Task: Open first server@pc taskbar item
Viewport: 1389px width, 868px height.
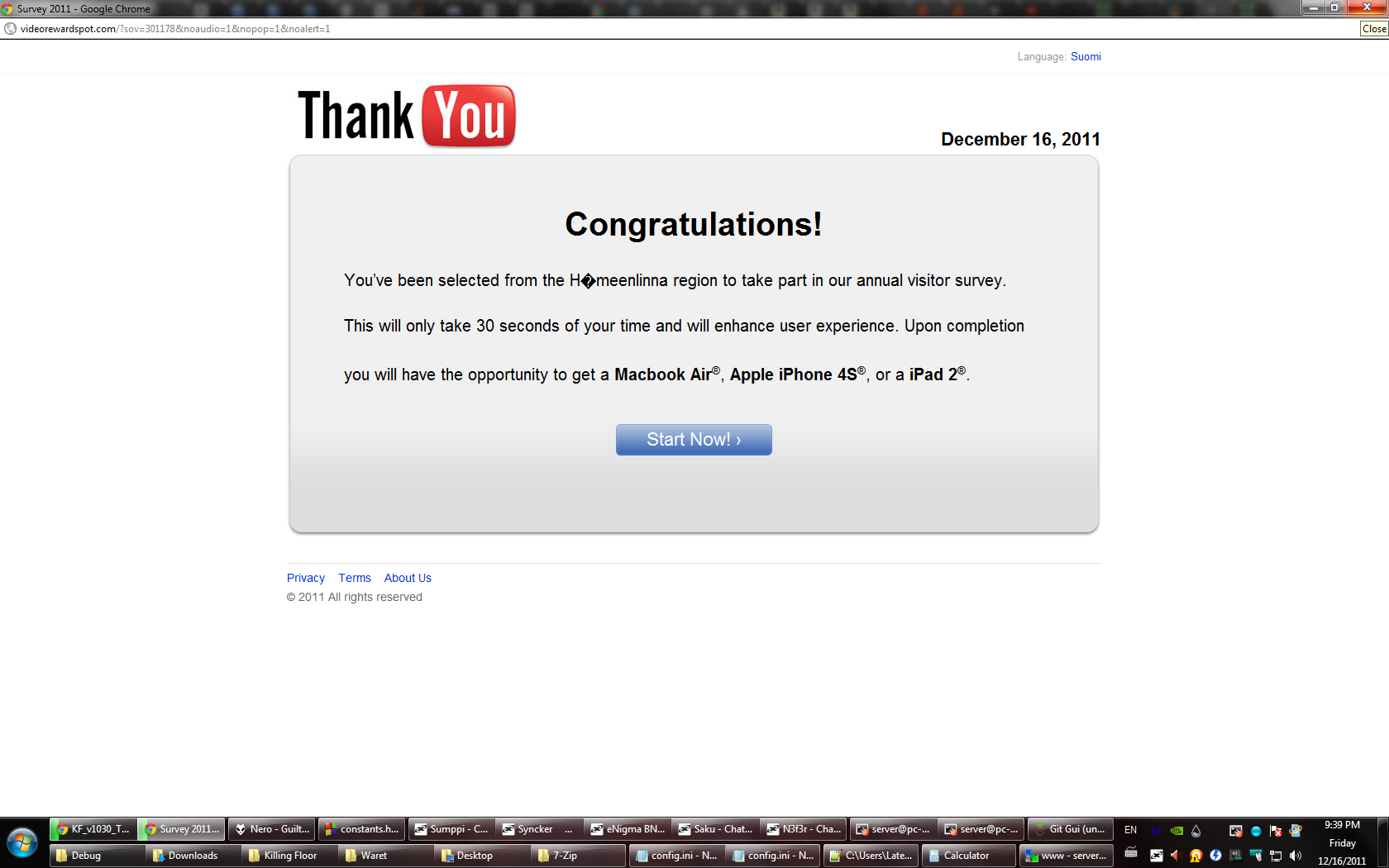Action: (893, 829)
